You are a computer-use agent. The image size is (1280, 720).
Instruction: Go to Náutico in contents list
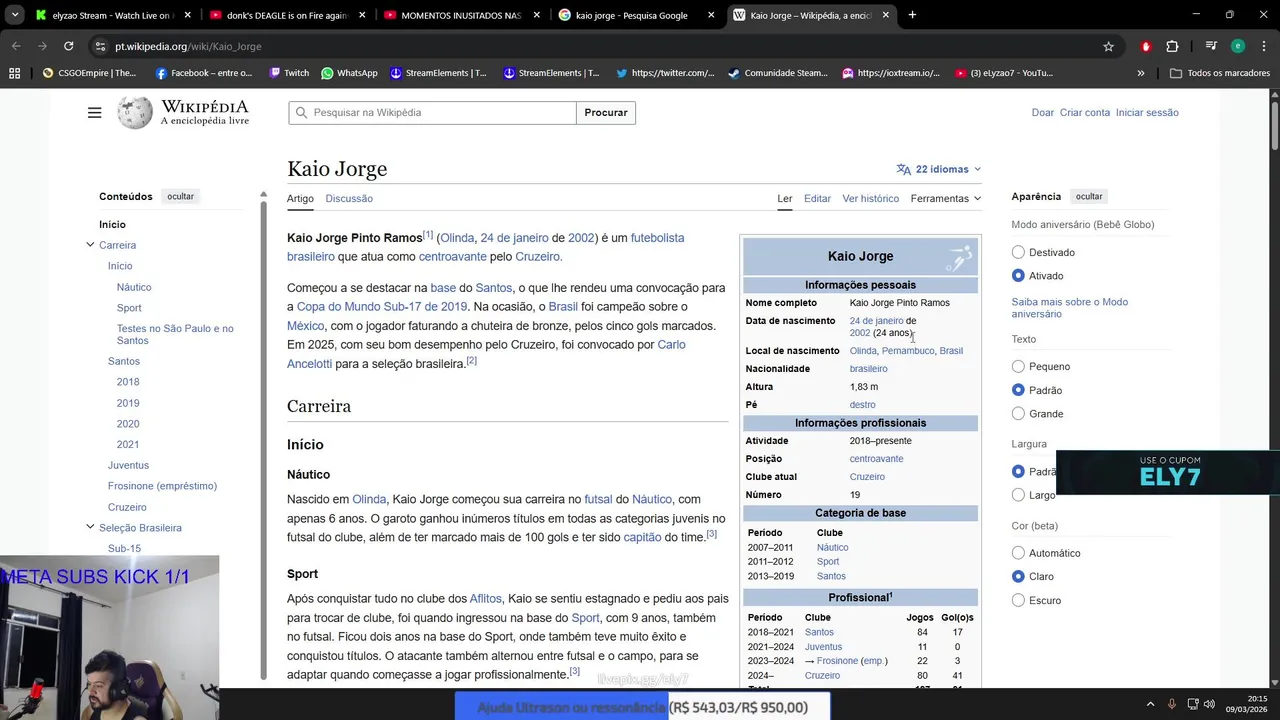134,287
